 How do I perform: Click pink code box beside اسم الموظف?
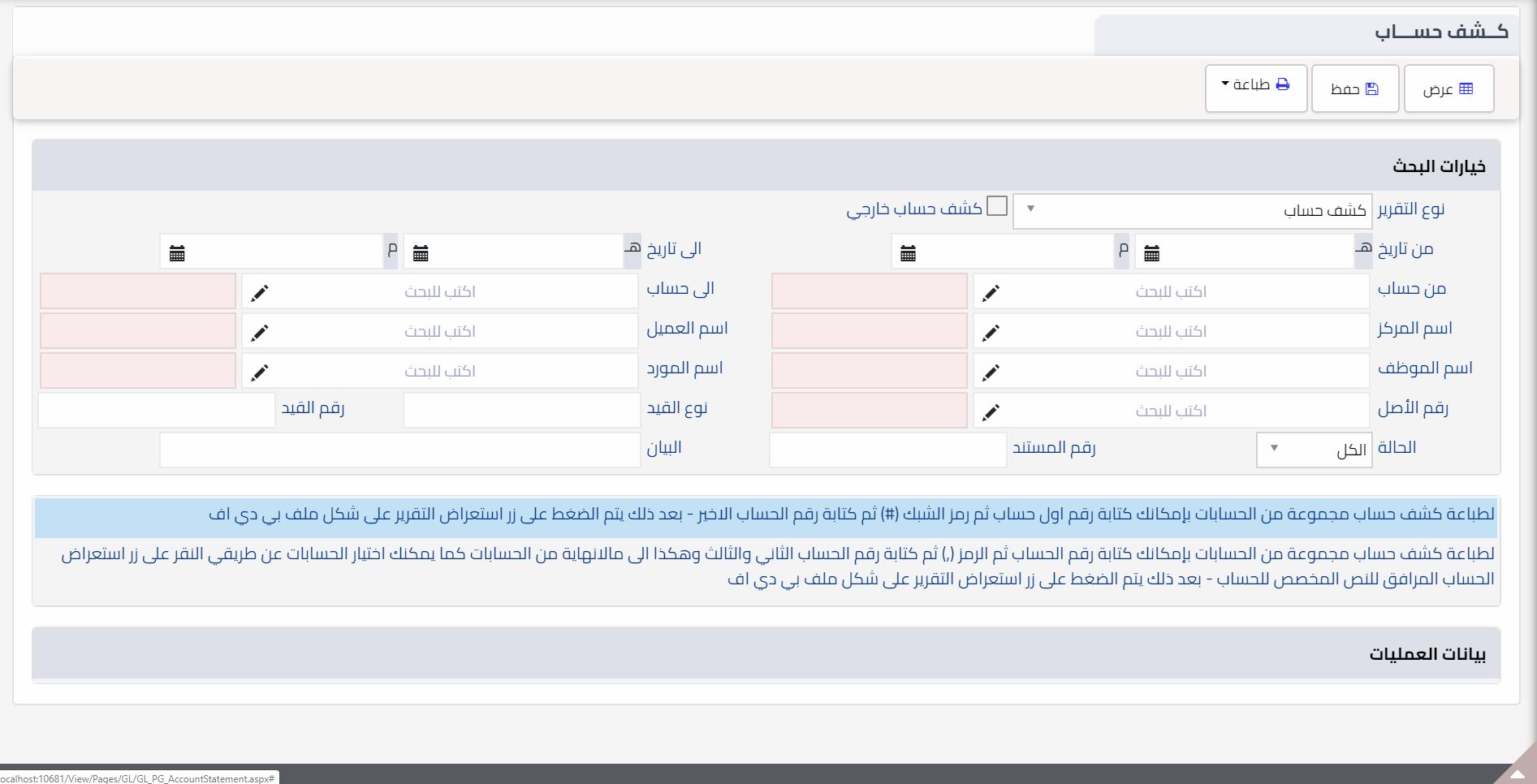point(870,370)
